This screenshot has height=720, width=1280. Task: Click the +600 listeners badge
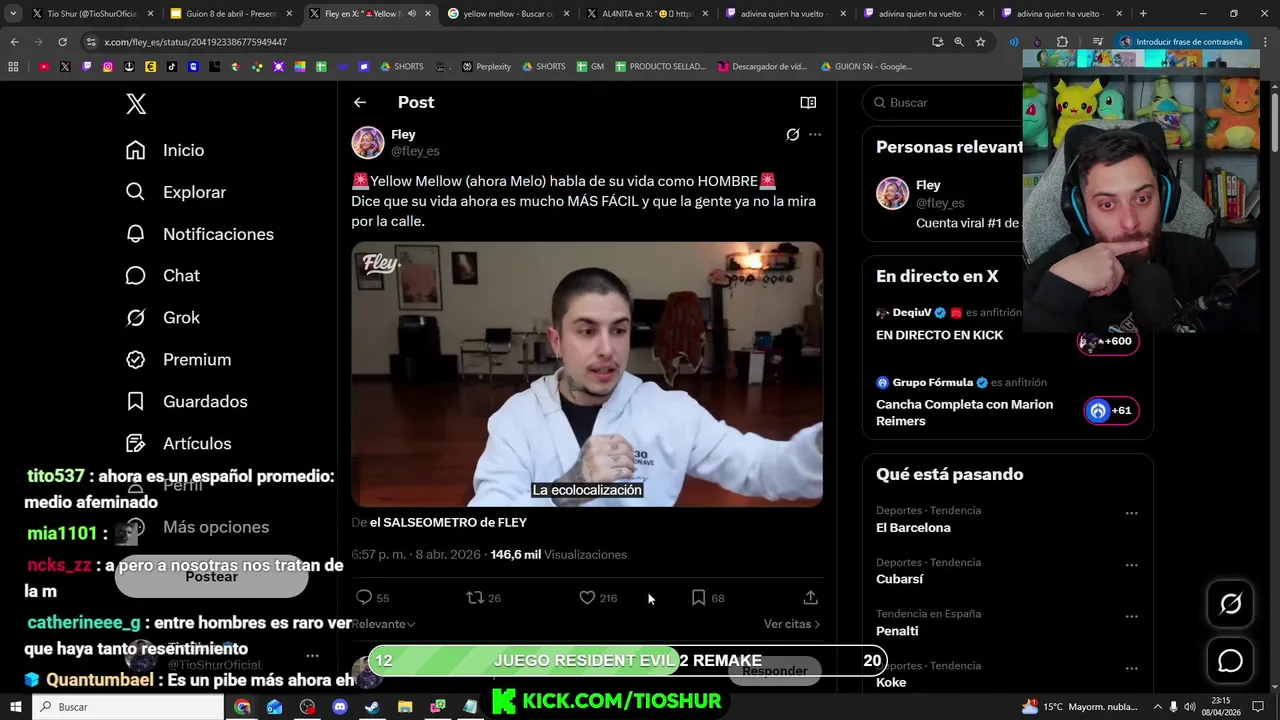(x=1107, y=341)
